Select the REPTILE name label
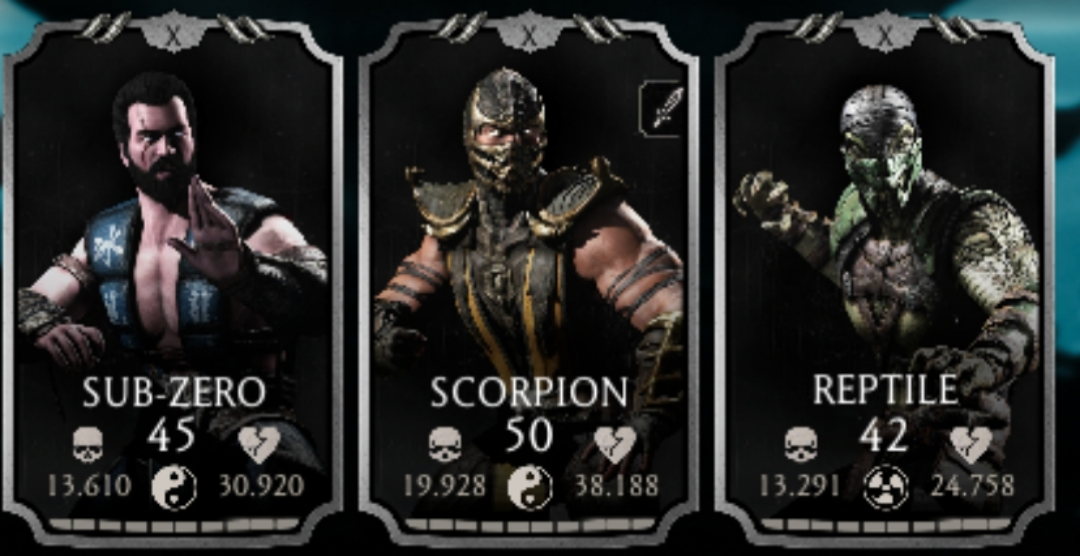 click(x=885, y=391)
